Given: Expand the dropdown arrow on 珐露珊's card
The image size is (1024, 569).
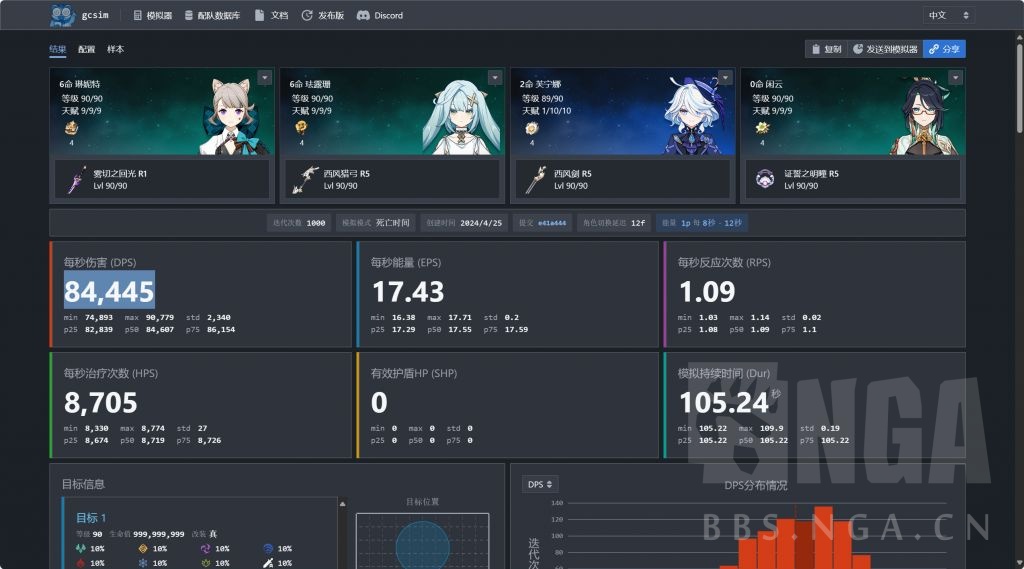Looking at the screenshot, I should 494,77.
